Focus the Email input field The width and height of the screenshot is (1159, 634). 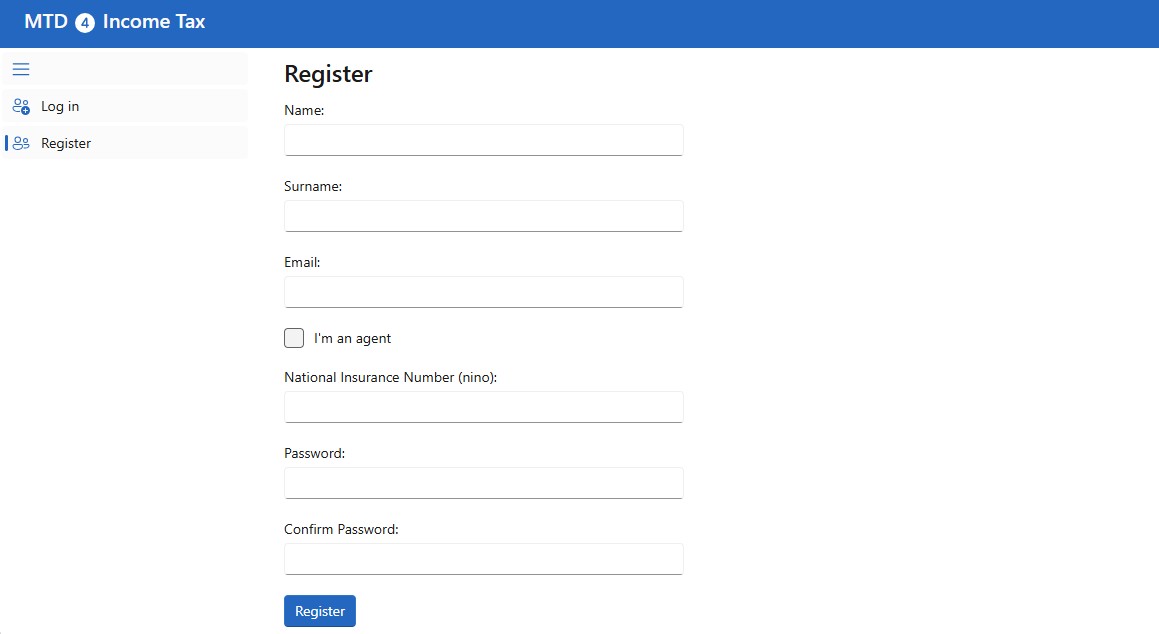pyautogui.click(x=483, y=292)
